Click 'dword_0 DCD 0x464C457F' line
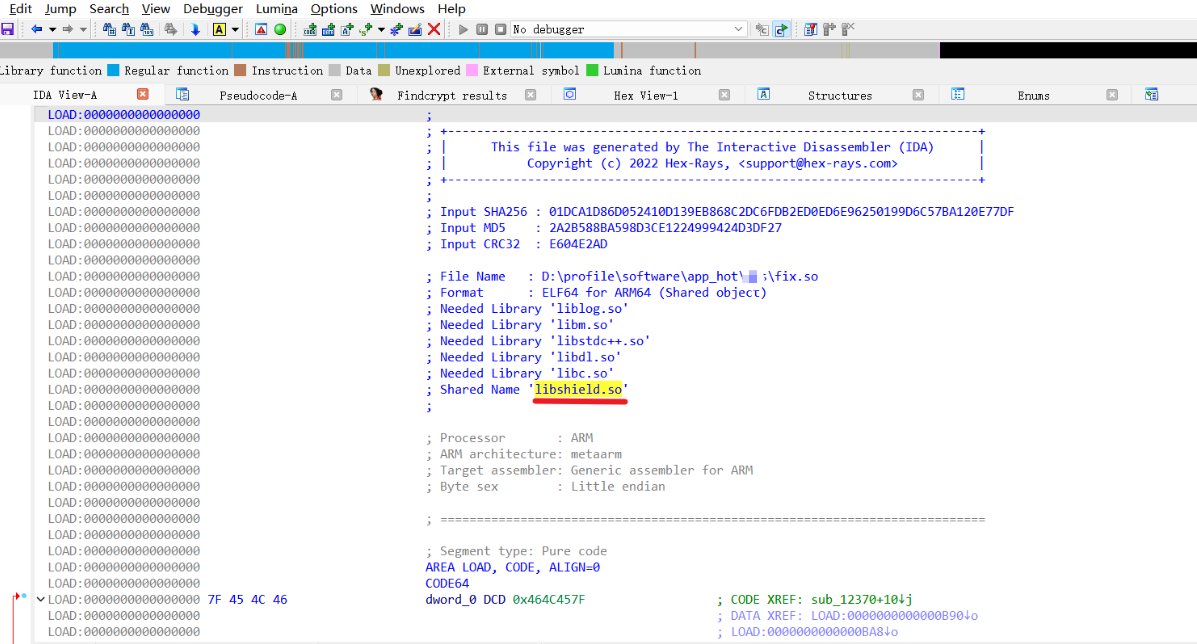 (505, 600)
